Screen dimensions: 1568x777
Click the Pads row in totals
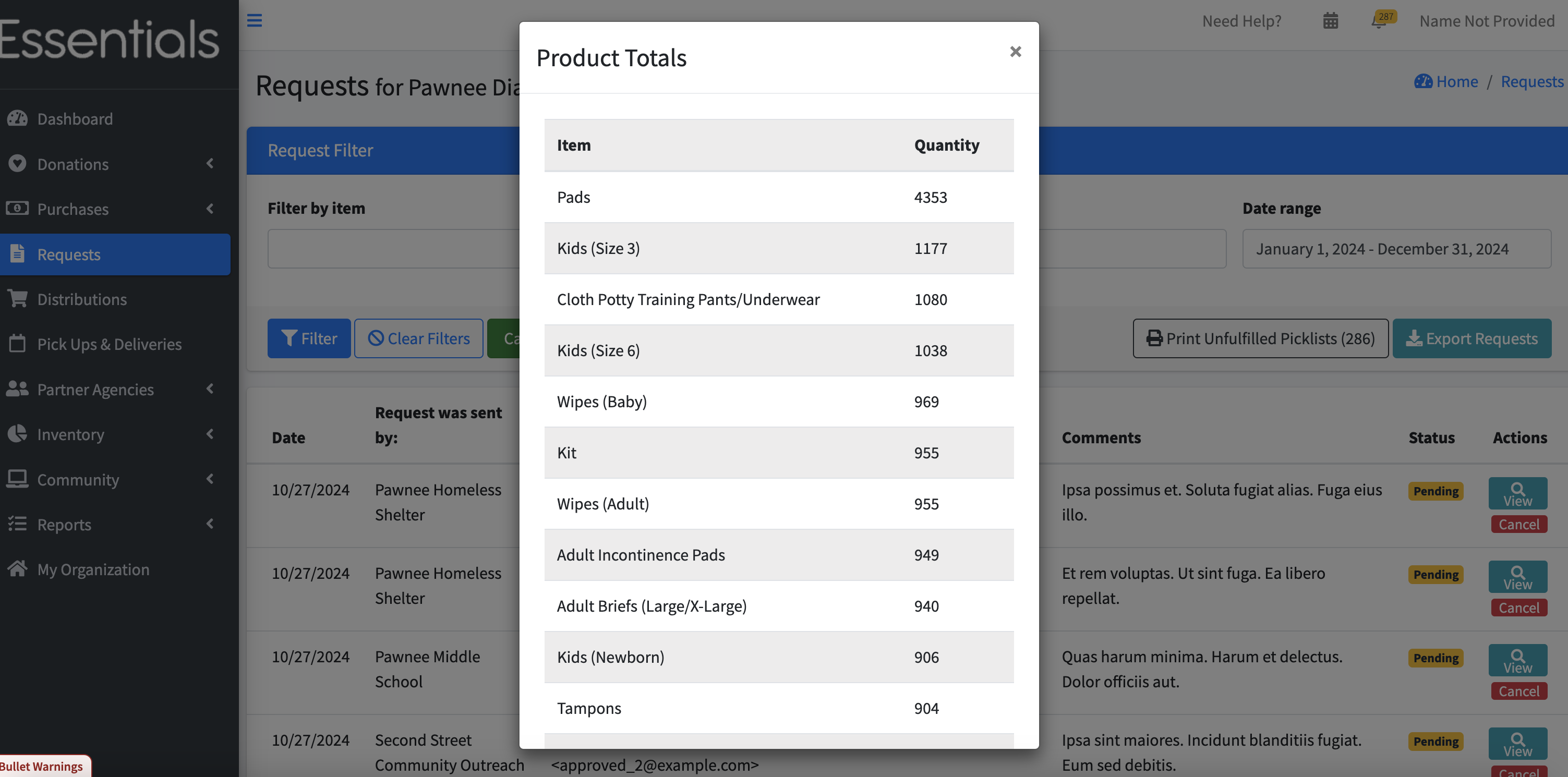778,197
